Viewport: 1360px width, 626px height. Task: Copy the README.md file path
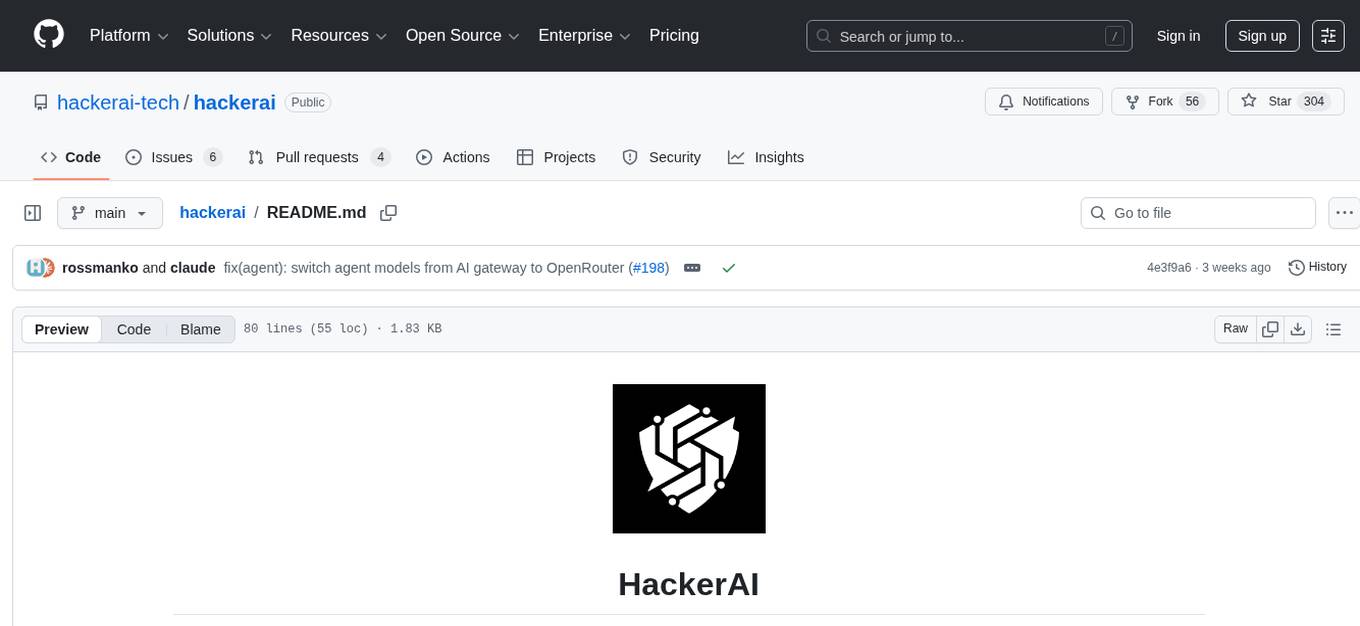[388, 213]
